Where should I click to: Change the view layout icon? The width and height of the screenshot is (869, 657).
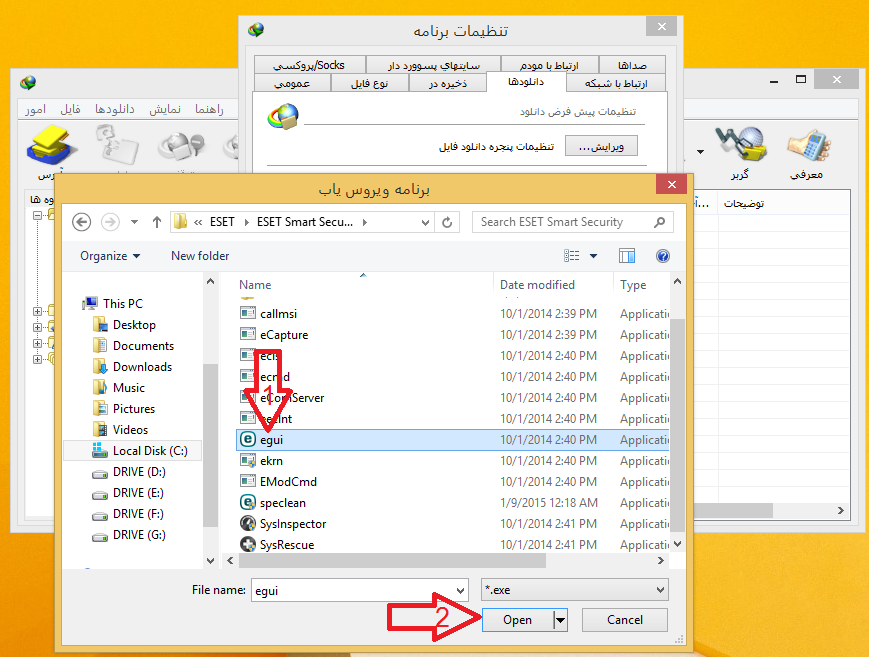coord(571,256)
